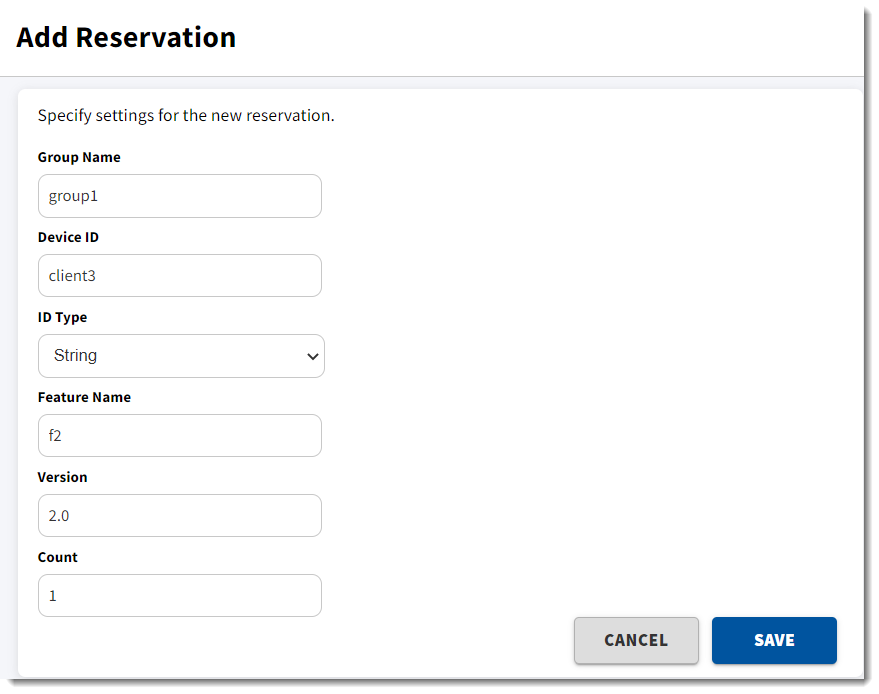The height and width of the screenshot is (694, 879).
Task: Click the CANCEL button
Action: tap(636, 640)
